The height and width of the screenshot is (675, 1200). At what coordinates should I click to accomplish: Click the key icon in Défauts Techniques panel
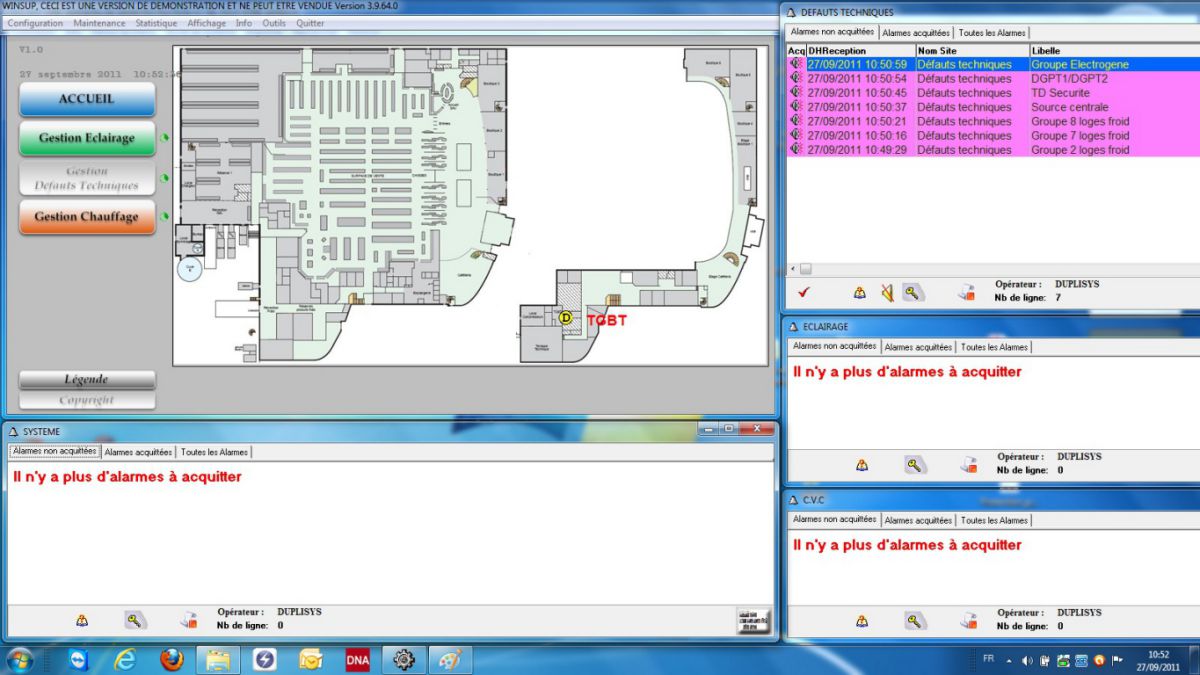coord(913,293)
